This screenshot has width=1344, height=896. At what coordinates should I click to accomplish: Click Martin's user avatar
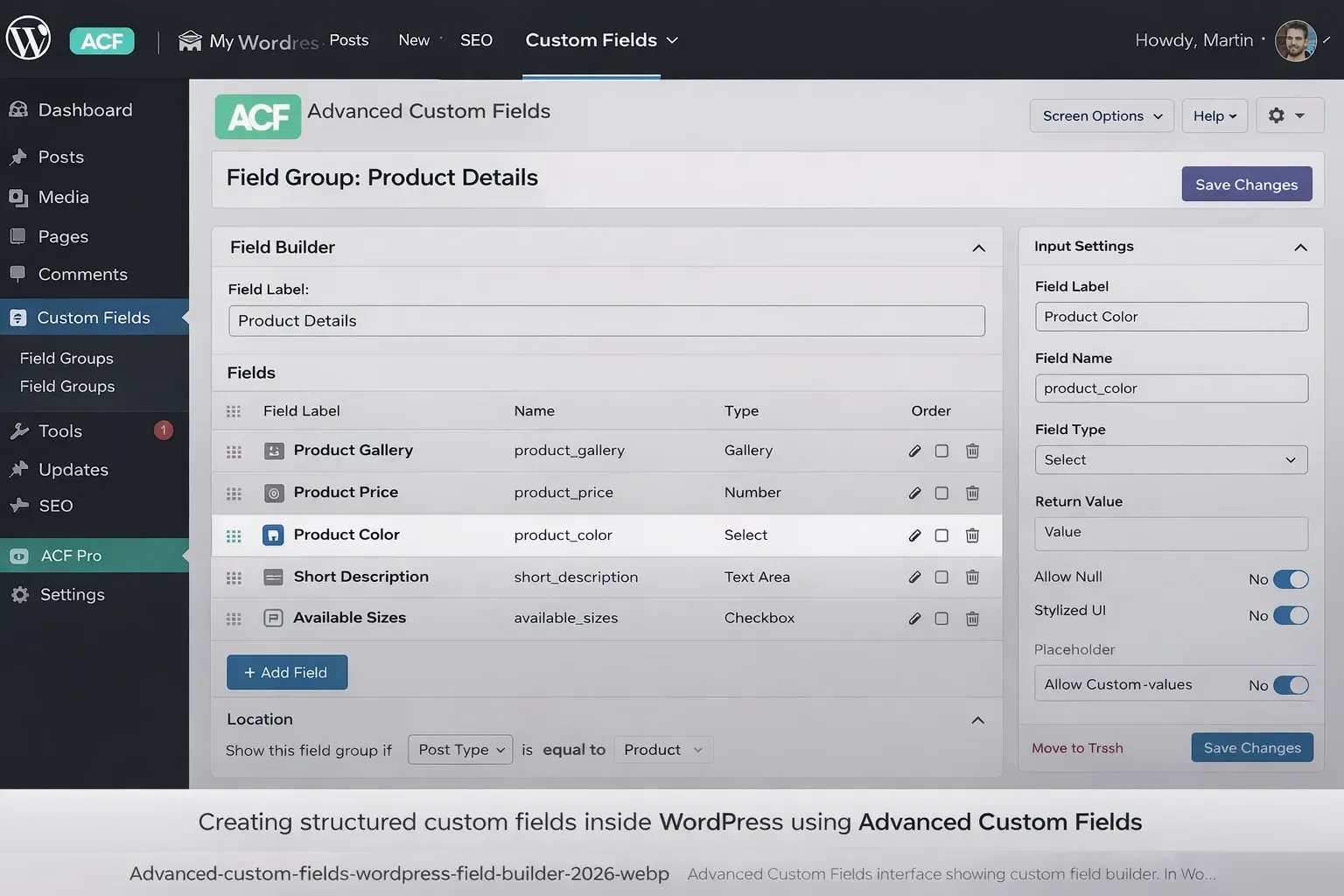pyautogui.click(x=1295, y=40)
